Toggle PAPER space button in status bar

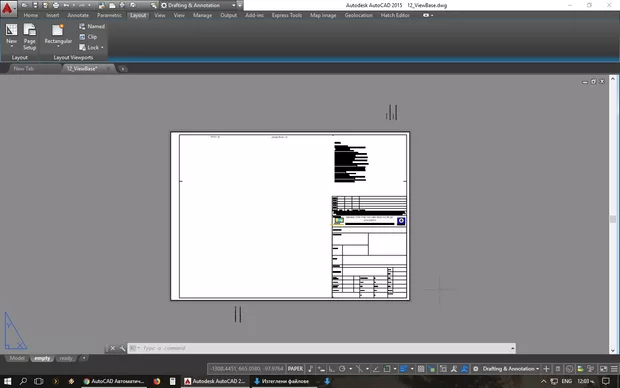pyautogui.click(x=295, y=369)
